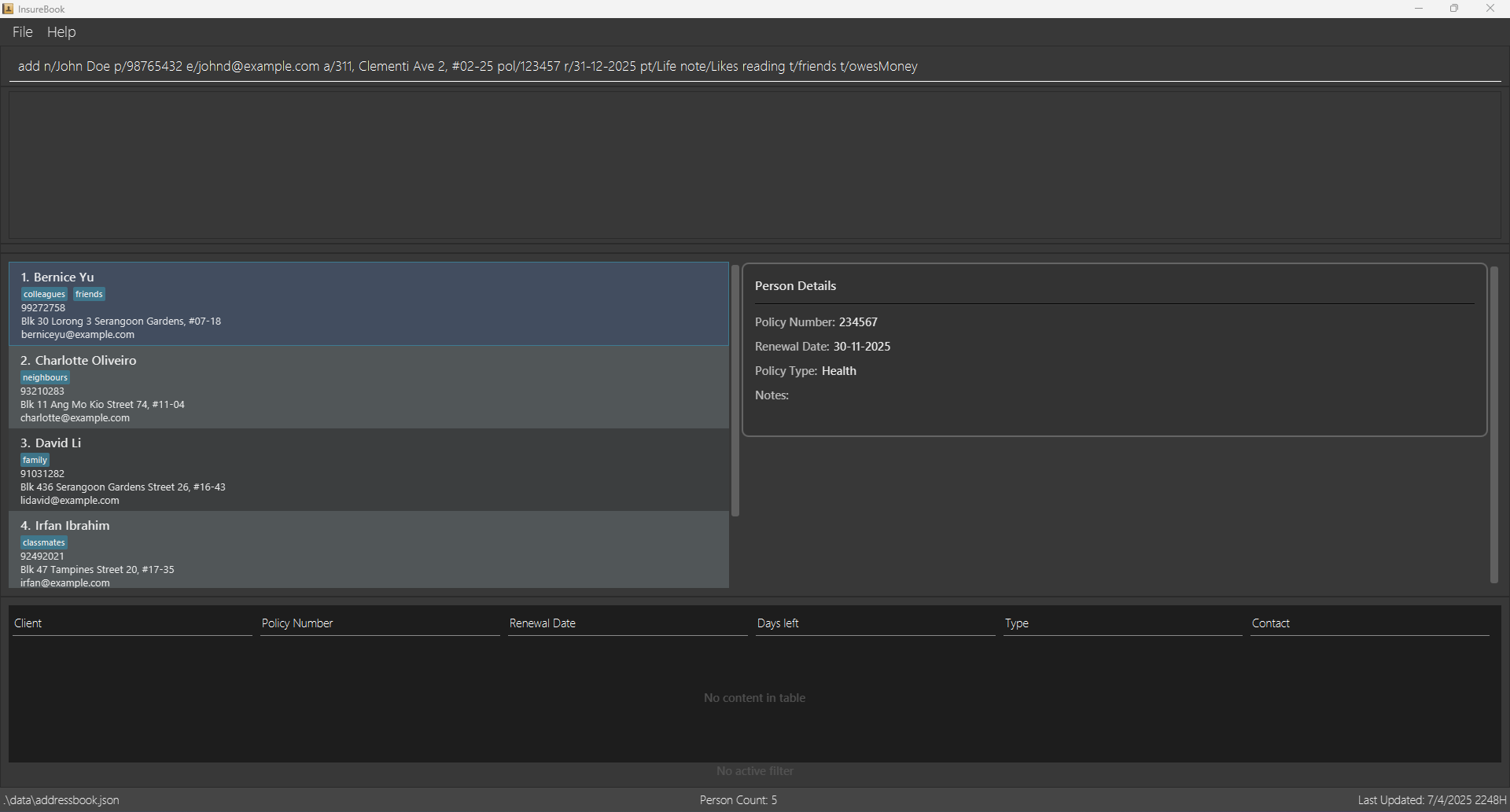Viewport: 1510px width, 812px height.
Task: Click email berniceyu@example.com
Action: pos(78,335)
